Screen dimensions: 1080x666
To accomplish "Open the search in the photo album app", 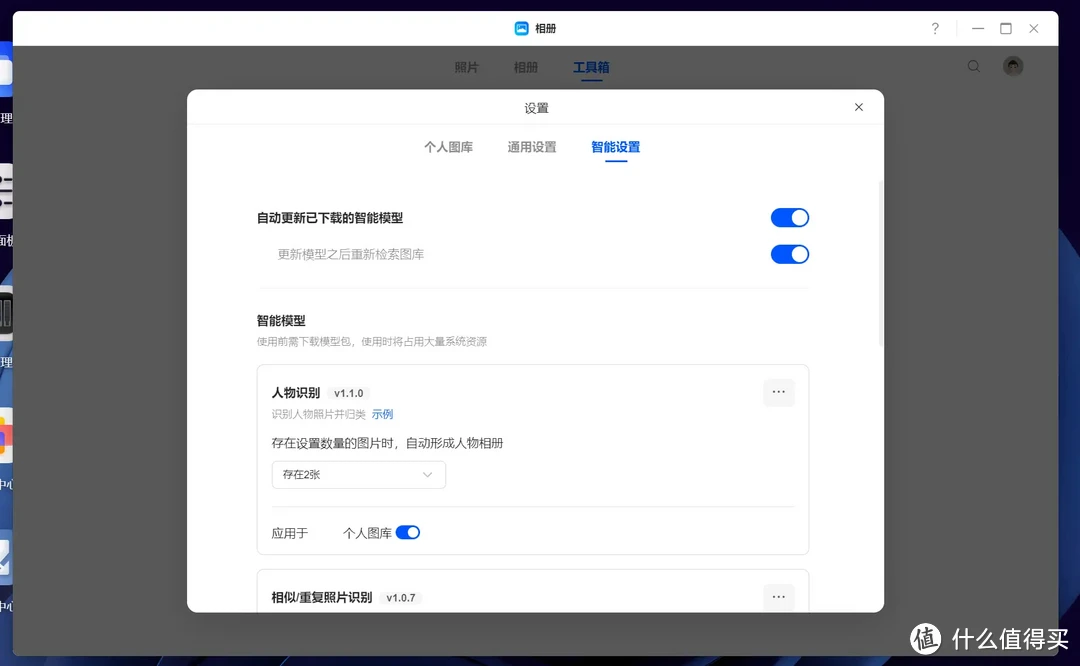I will coord(974,66).
